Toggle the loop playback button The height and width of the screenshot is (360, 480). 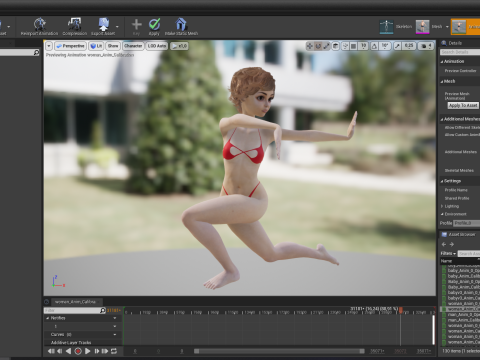(x=114, y=351)
